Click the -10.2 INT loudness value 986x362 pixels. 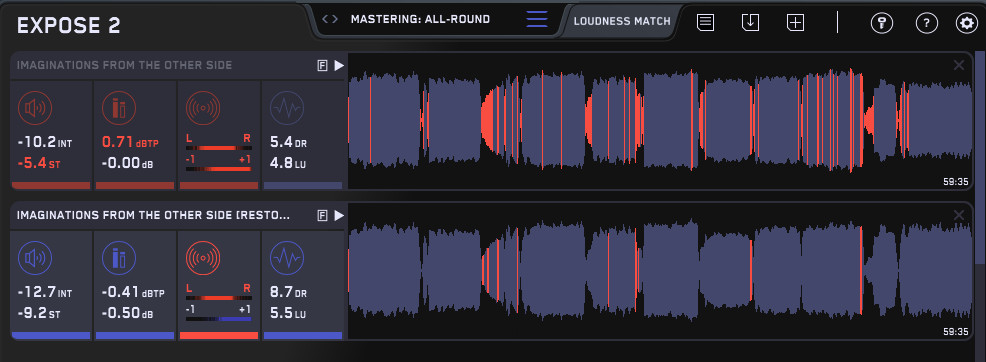tap(45, 142)
